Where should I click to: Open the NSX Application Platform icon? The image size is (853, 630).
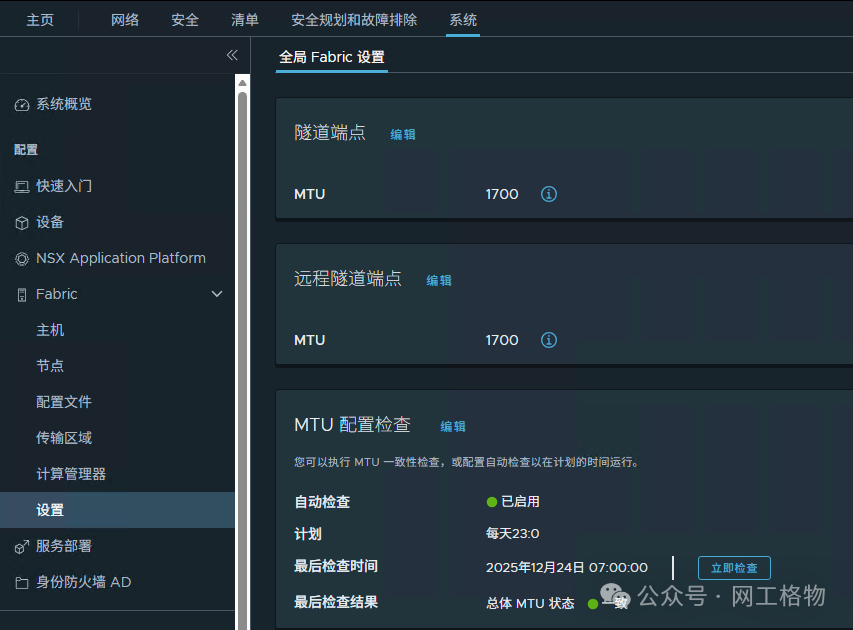click(x=22, y=258)
